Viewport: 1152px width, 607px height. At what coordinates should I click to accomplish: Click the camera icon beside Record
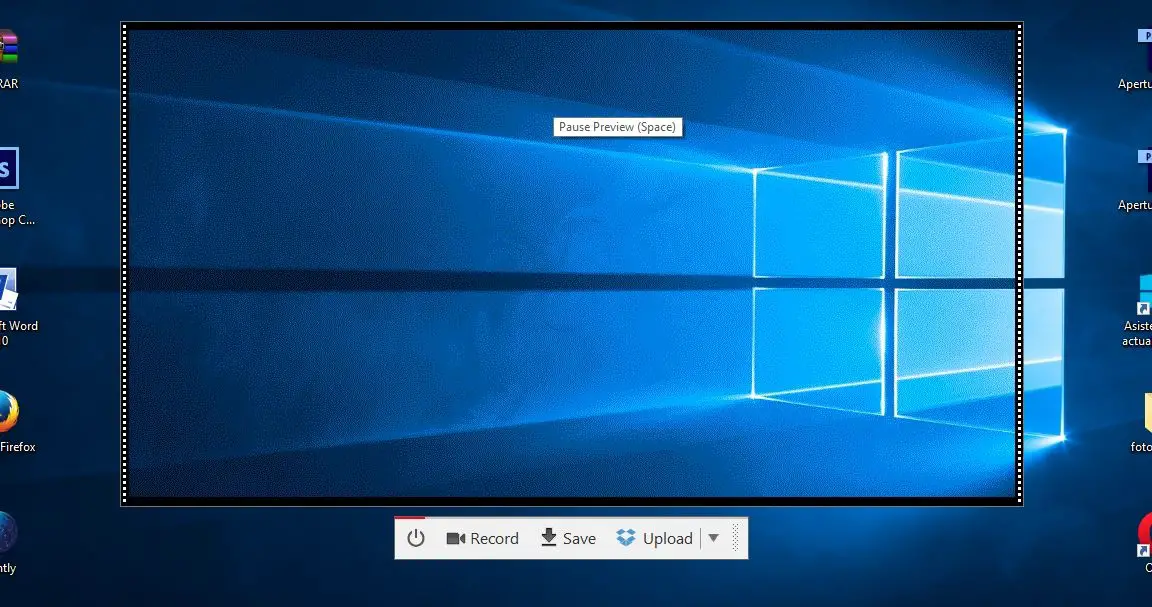click(x=456, y=539)
